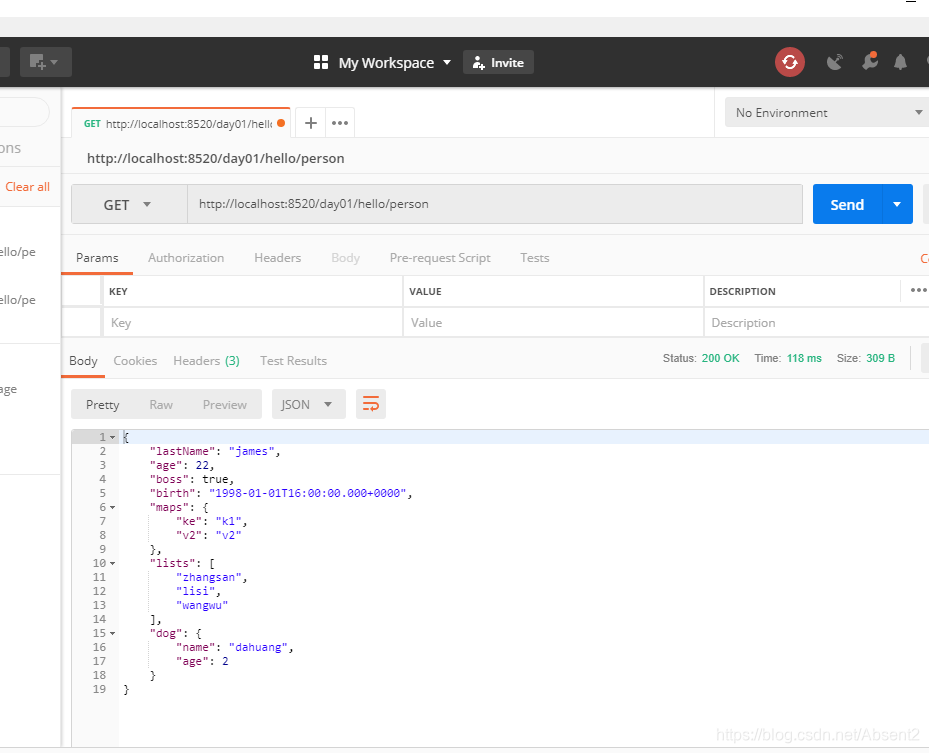This screenshot has width=929, height=753.
Task: Switch to the Params tab
Action: click(x=97, y=258)
